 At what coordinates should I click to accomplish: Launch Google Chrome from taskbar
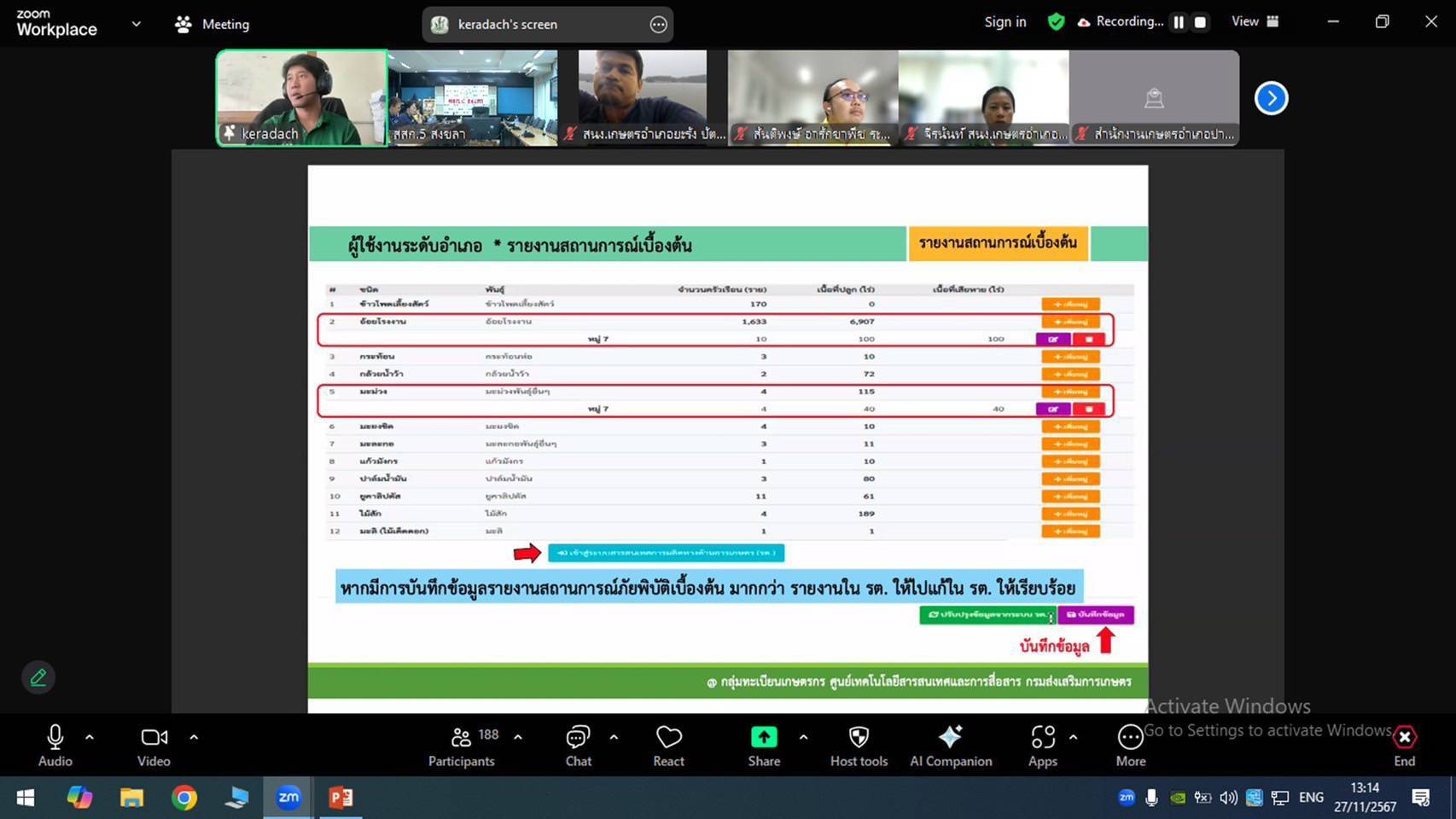[184, 798]
